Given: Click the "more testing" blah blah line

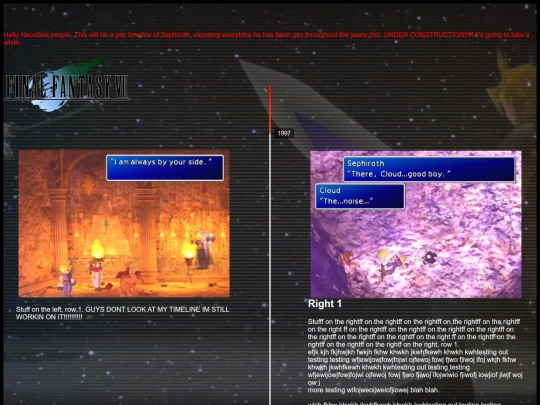Looking at the screenshot, I should coord(373,390).
